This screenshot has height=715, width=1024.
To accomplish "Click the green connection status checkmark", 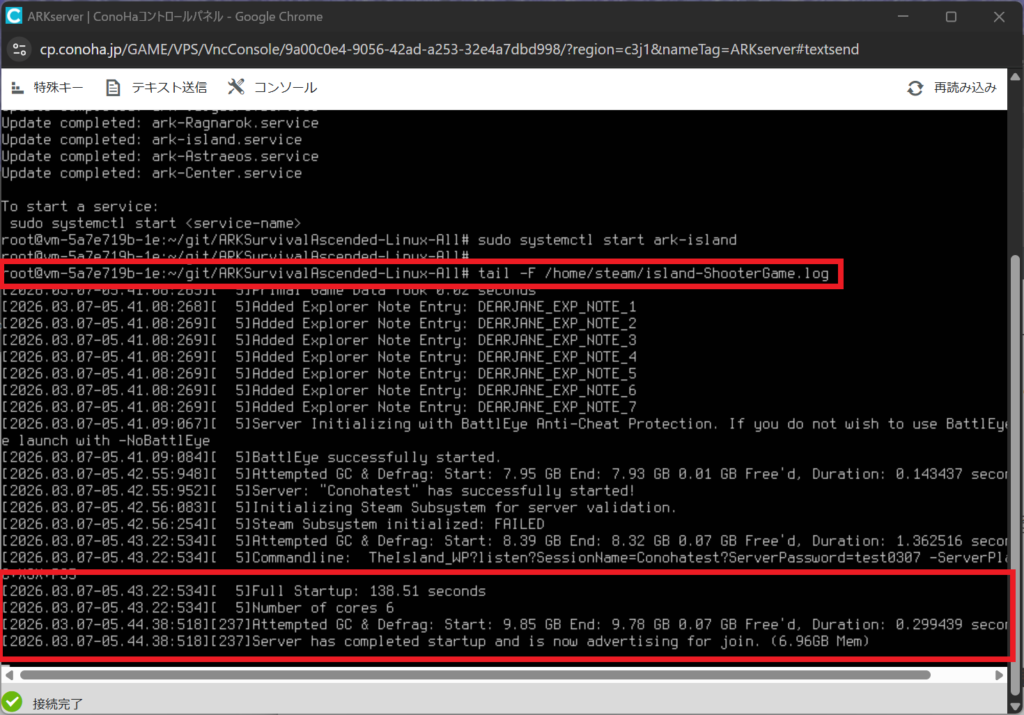I will (13, 702).
